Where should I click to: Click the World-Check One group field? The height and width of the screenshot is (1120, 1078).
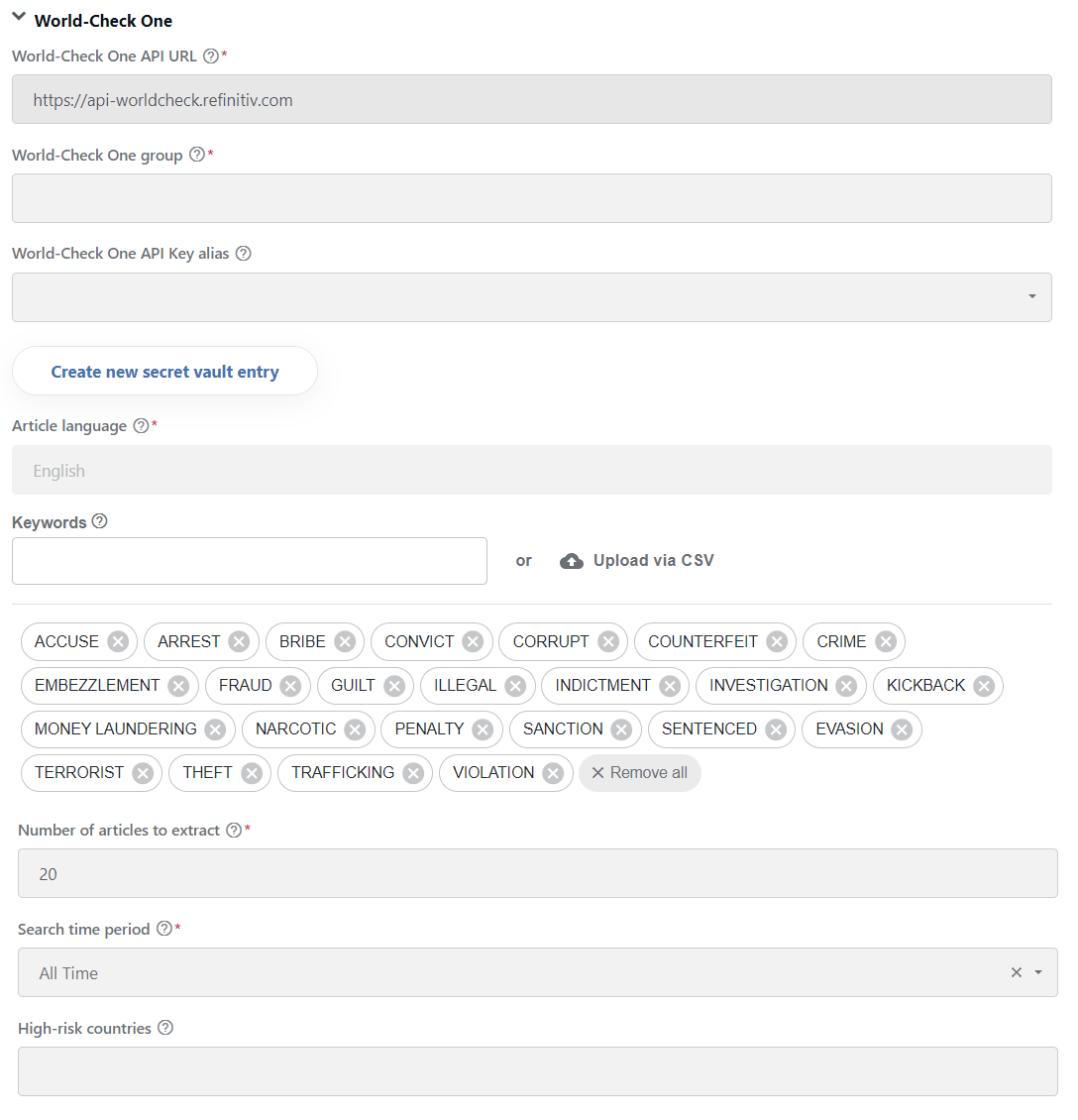point(532,198)
